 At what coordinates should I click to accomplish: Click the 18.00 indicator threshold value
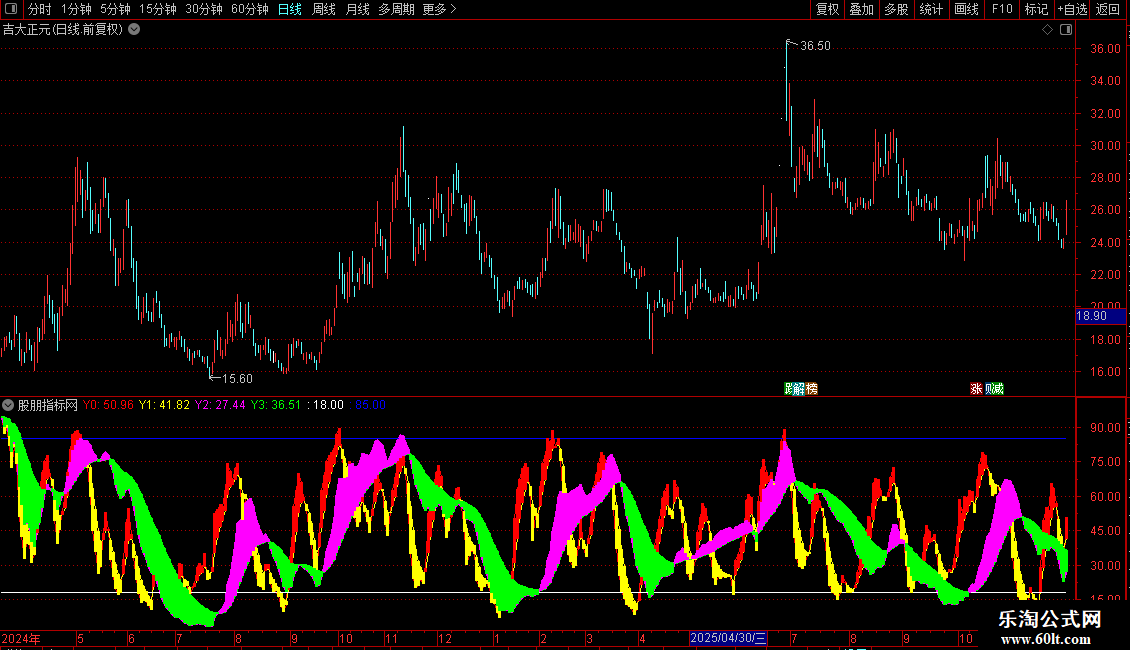click(328, 405)
